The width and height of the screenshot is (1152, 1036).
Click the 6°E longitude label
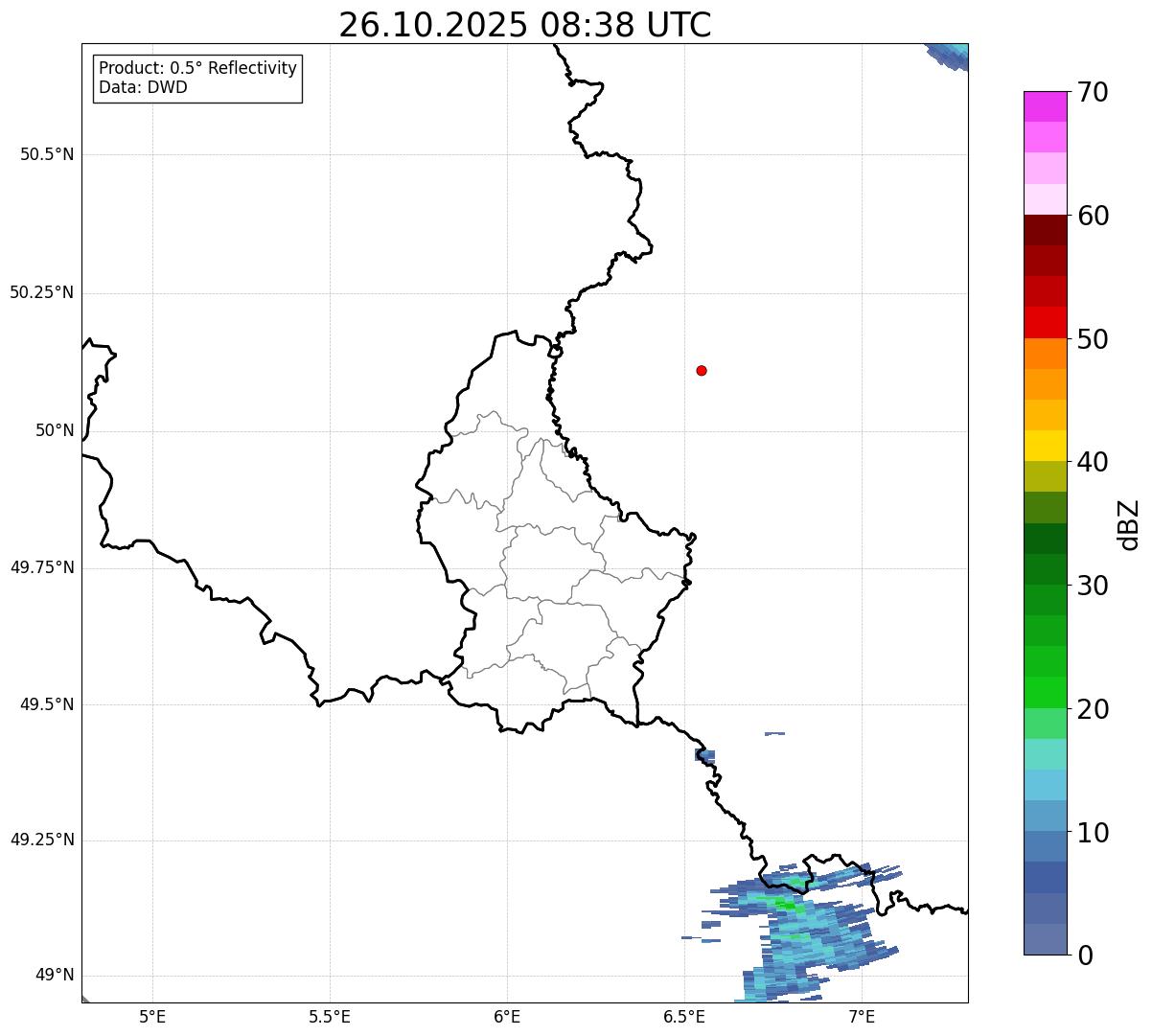click(507, 1016)
